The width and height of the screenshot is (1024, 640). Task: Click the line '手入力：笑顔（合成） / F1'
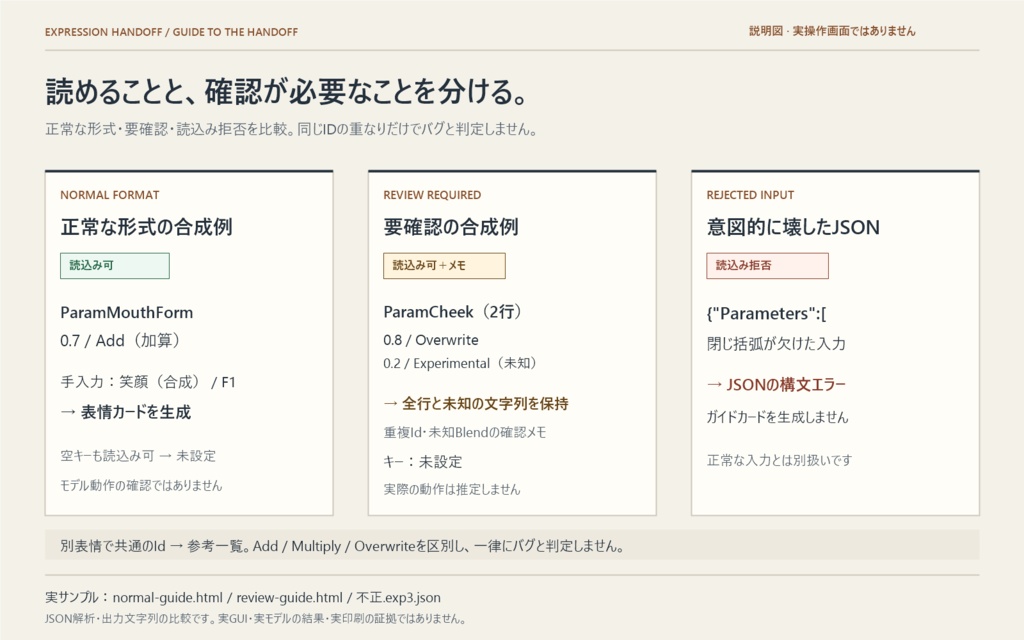coord(148,382)
